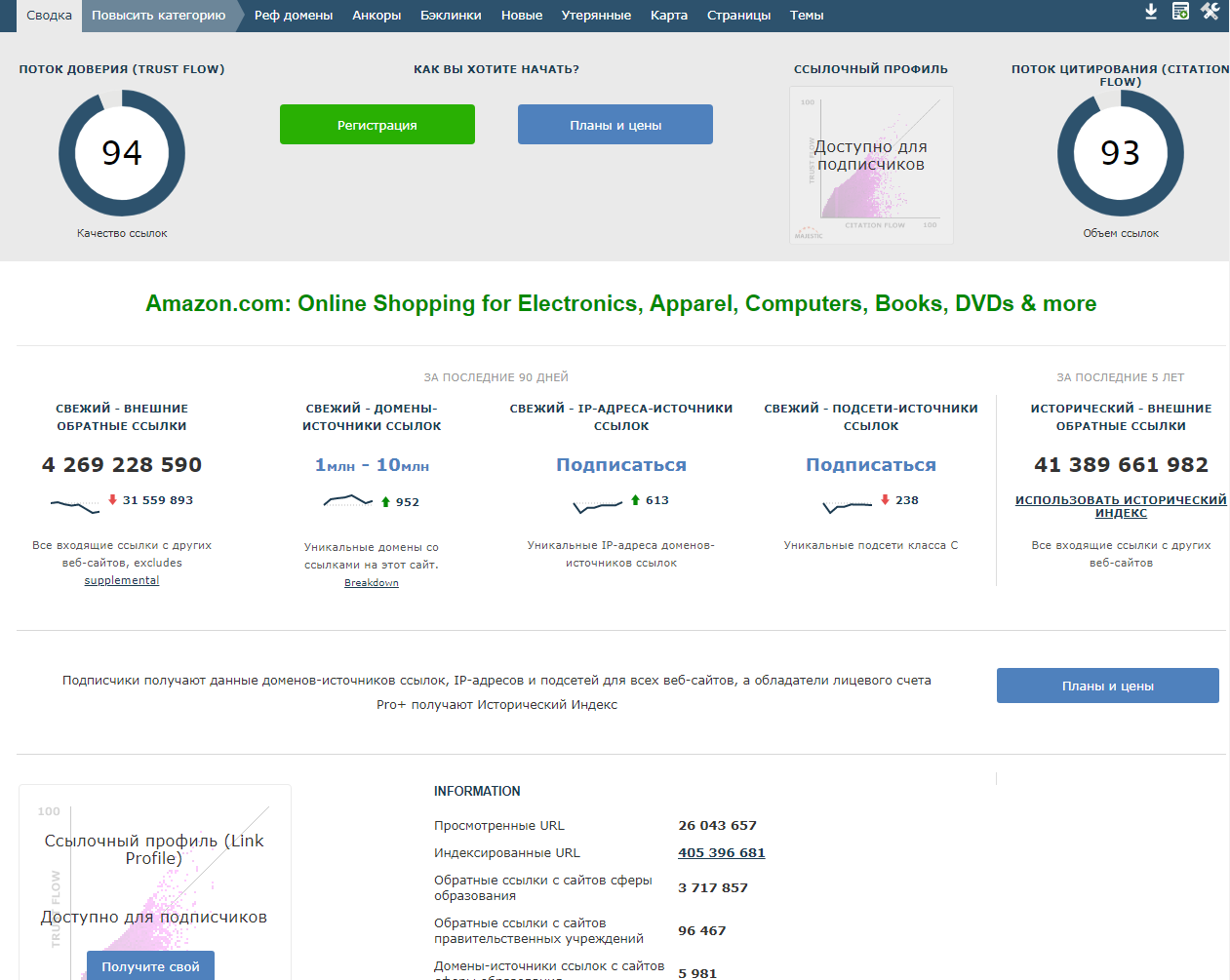Open the Реф домены tab
The height and width of the screenshot is (980, 1230).
click(x=294, y=16)
